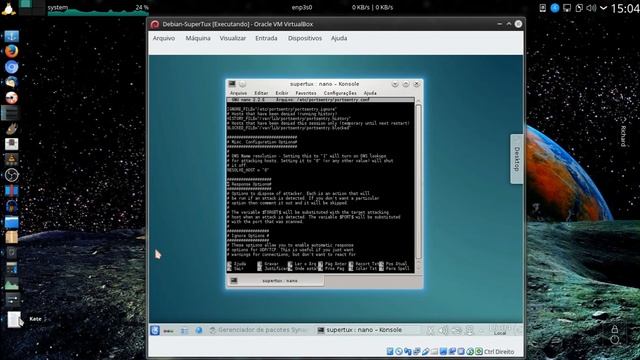
Task: Click VirtualBox USB status icon
Action: 425,351
